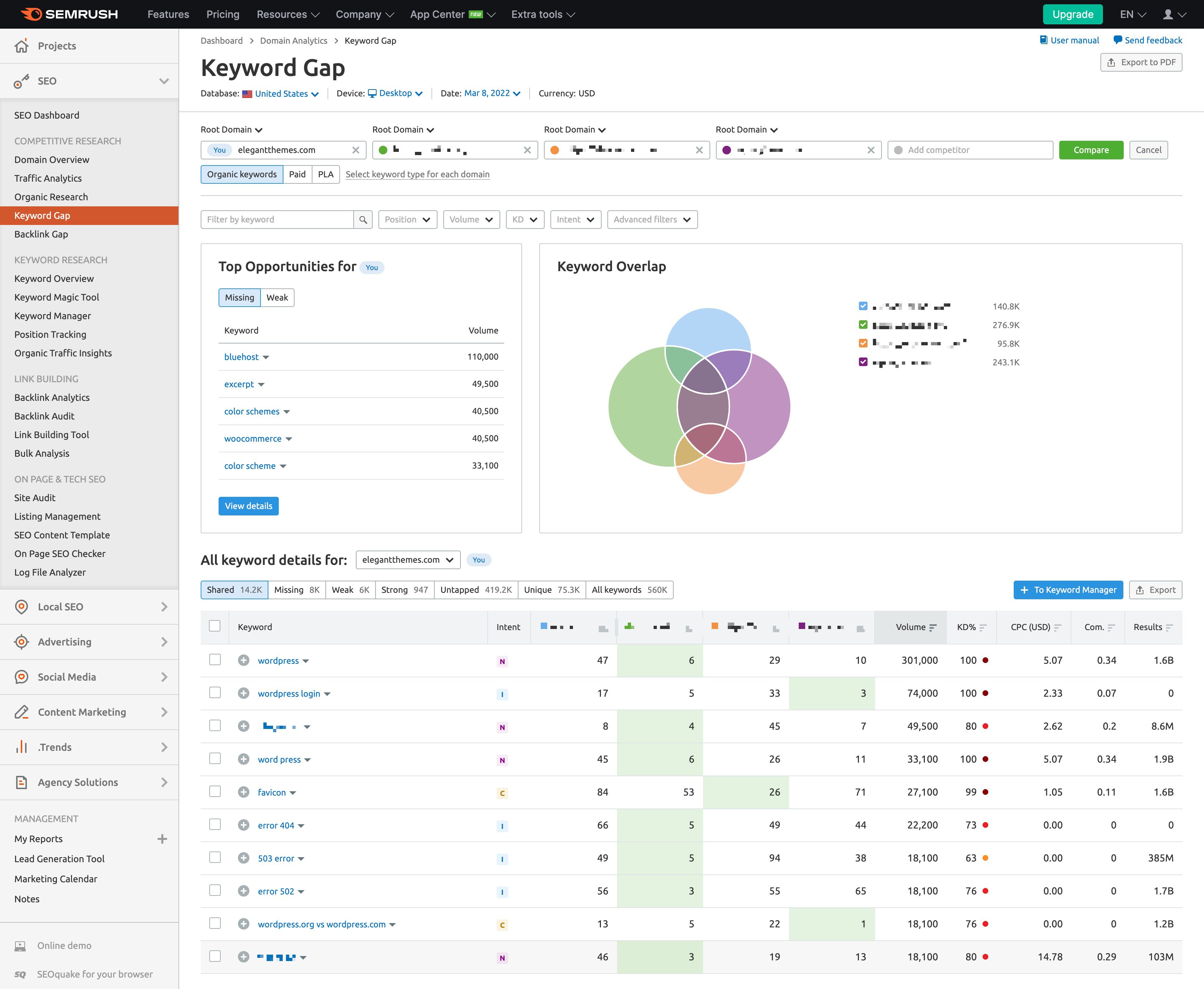
Task: Toggle the select-all checkbox in table header
Action: 215,626
